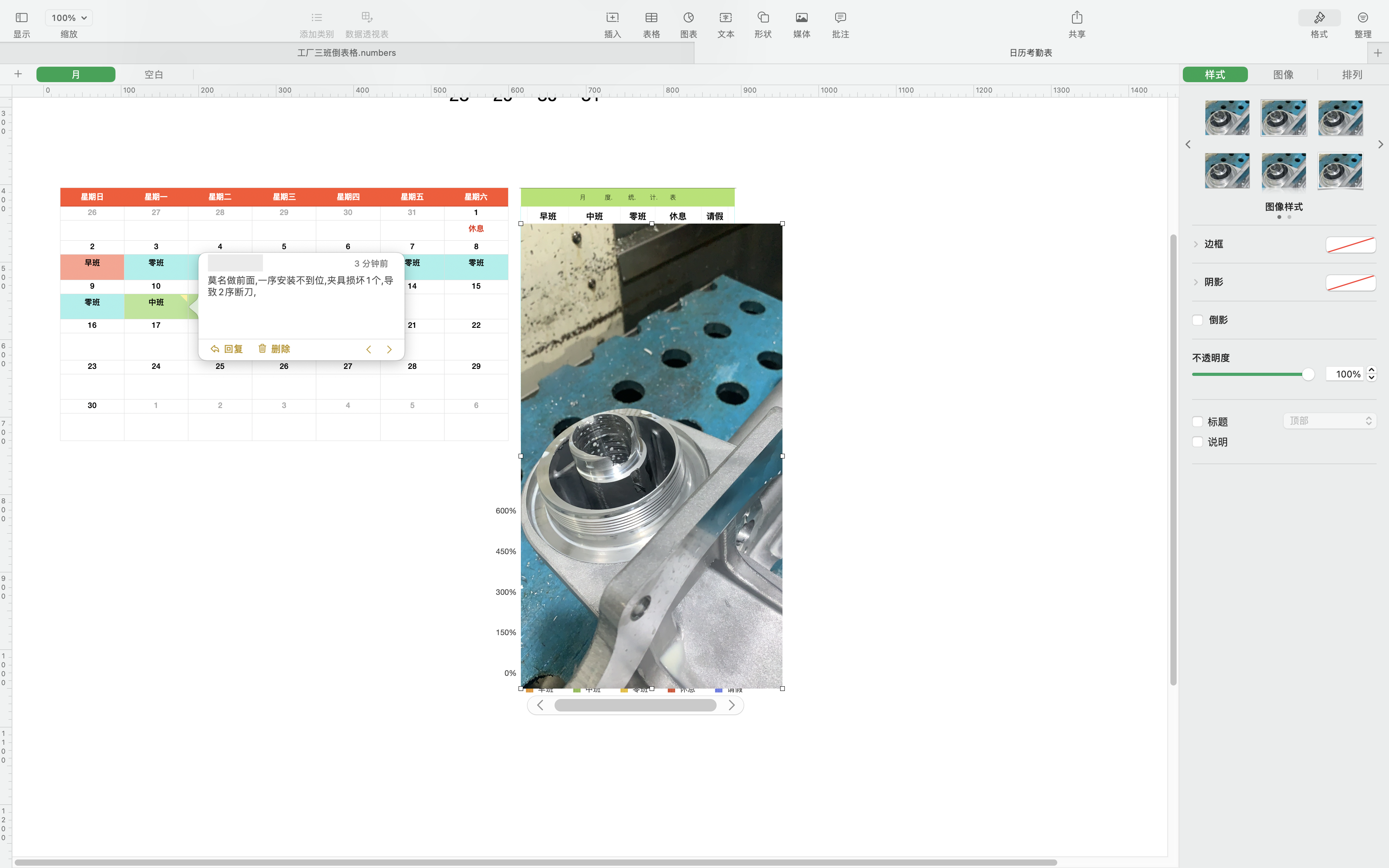
Task: Click Delete (删除) in comment popup
Action: [x=274, y=349]
